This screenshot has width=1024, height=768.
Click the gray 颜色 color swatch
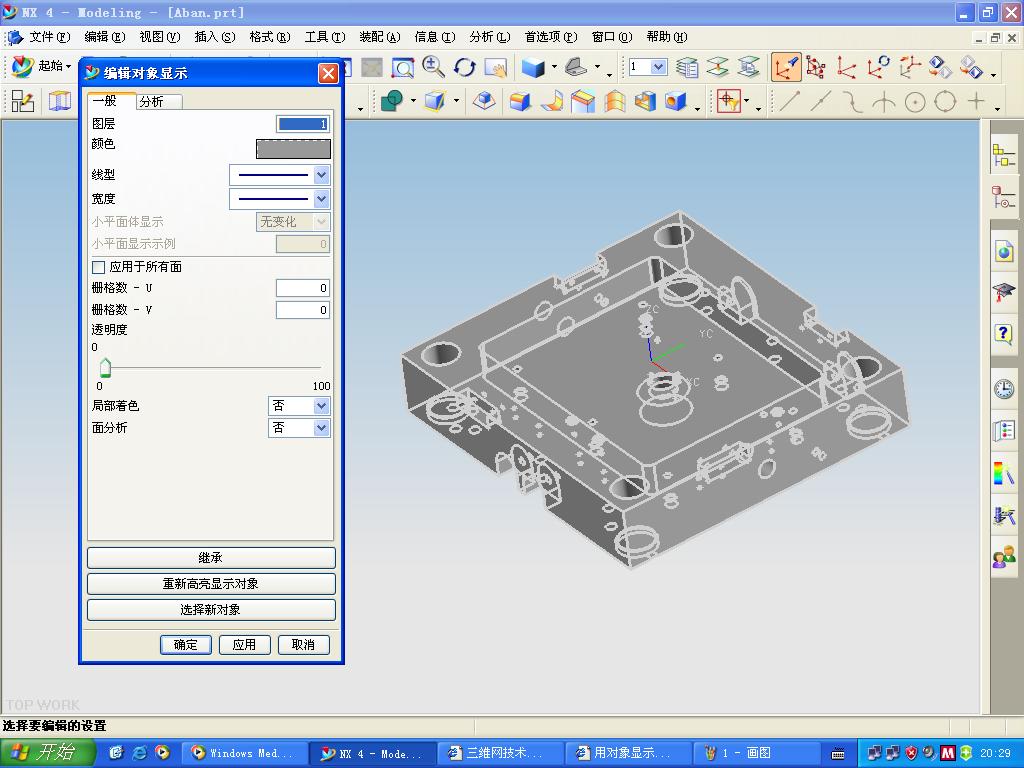pos(293,149)
